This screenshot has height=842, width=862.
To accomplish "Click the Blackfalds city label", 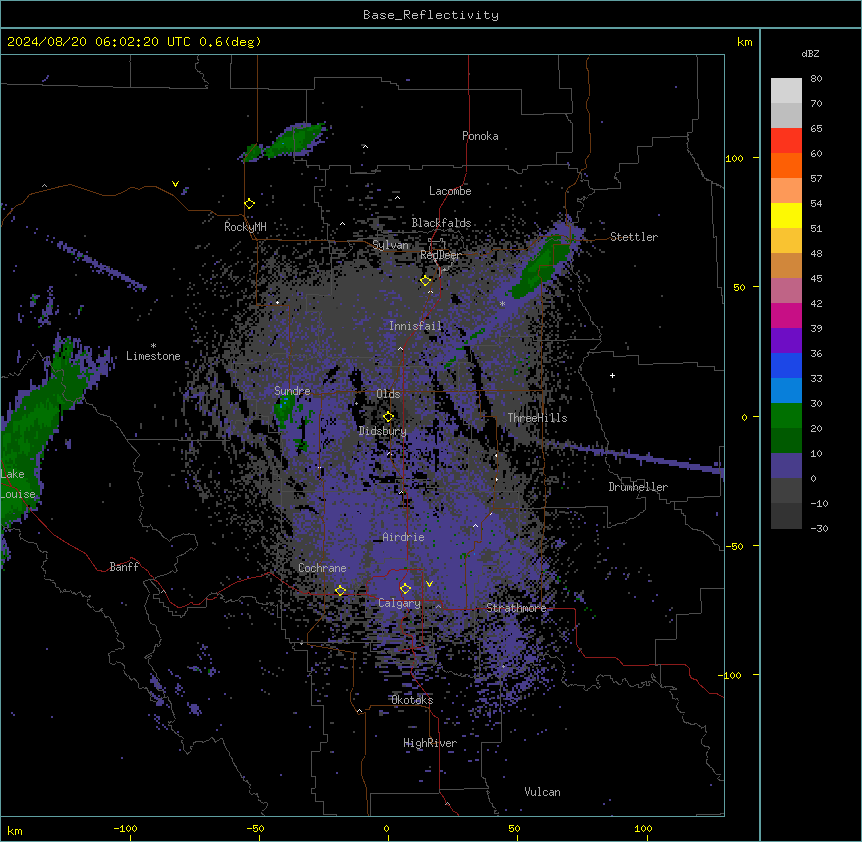I will 441,223.
